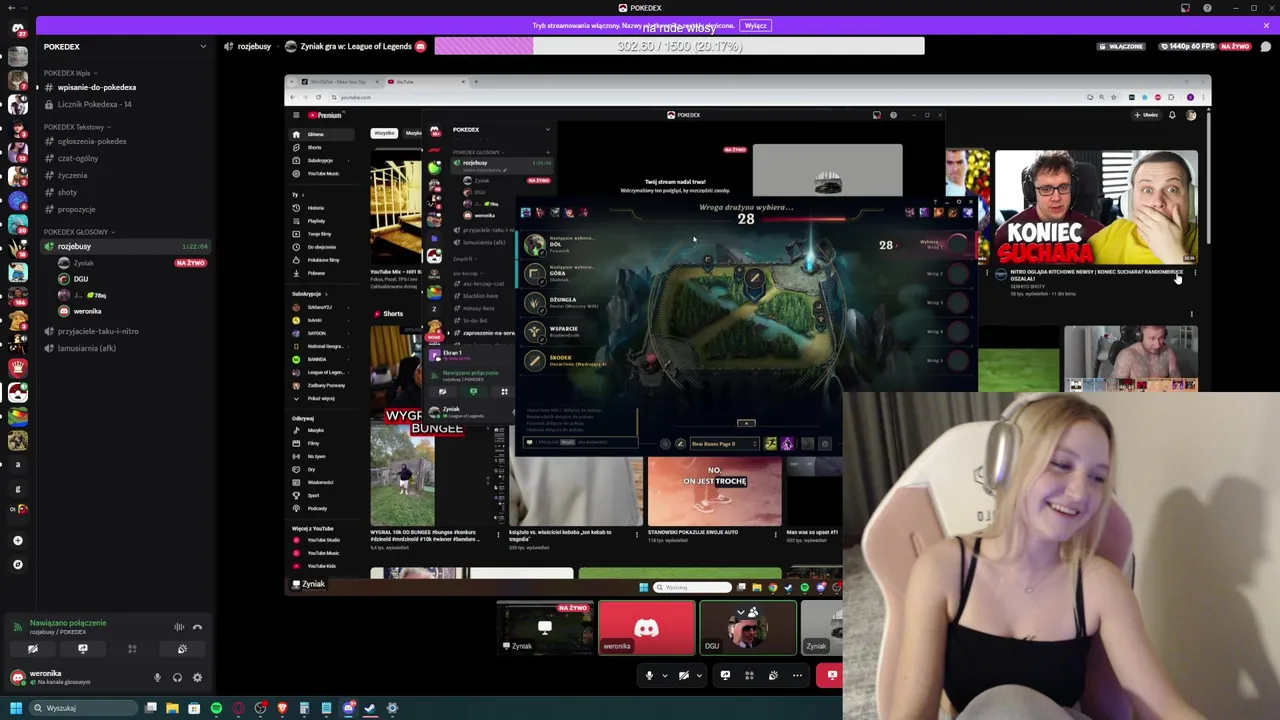Click the 302.60 / 1500 progress bar

point(679,46)
